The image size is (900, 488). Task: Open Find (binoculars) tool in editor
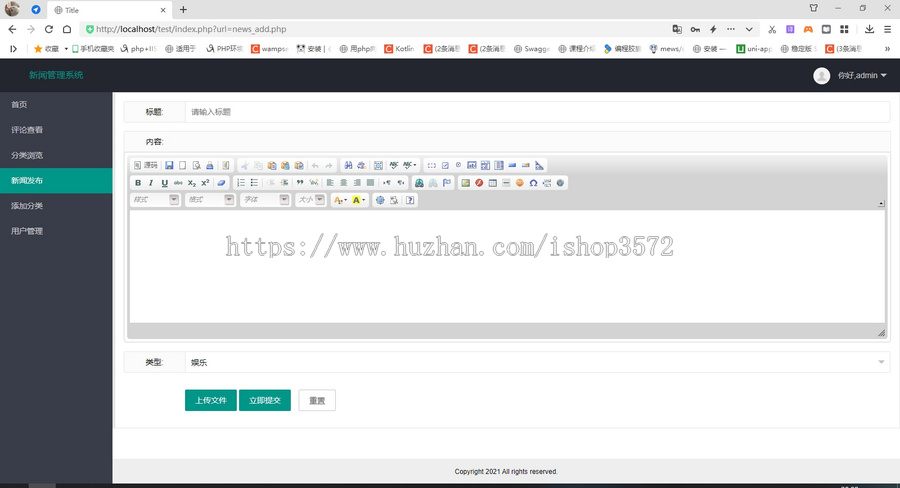[348, 165]
